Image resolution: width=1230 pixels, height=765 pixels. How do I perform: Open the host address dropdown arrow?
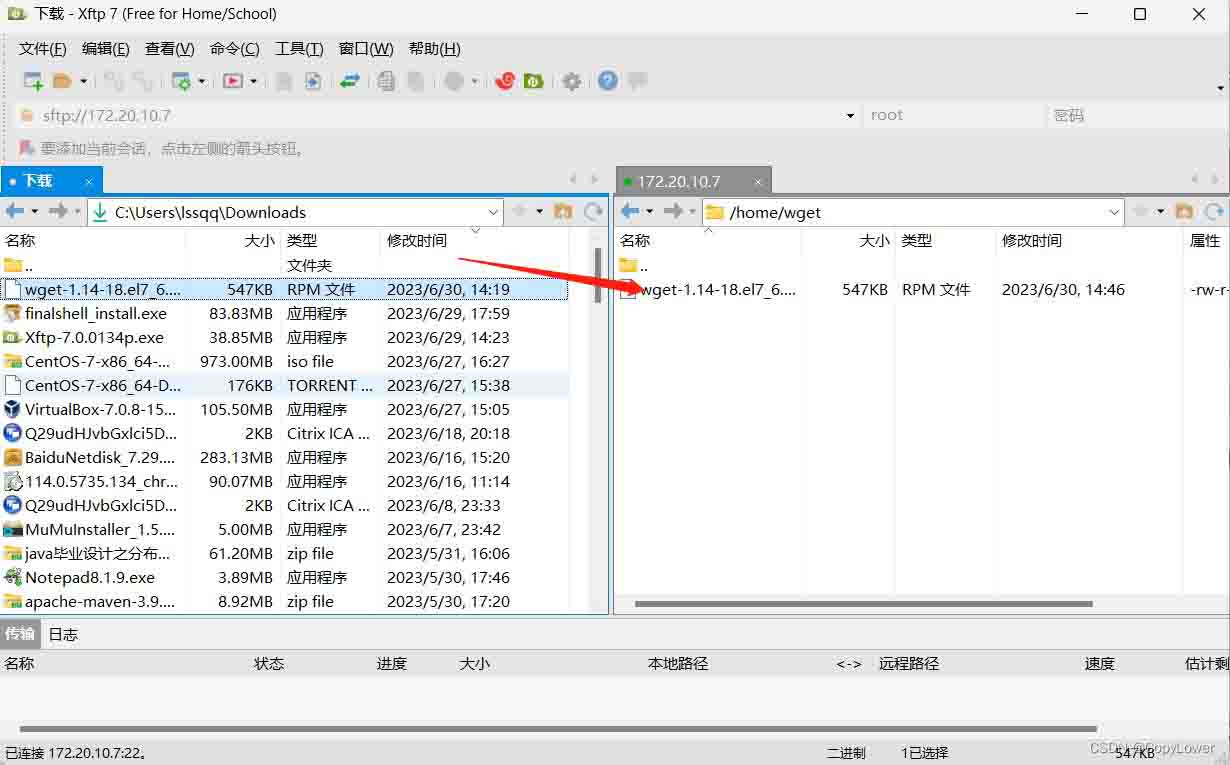[x=850, y=116]
